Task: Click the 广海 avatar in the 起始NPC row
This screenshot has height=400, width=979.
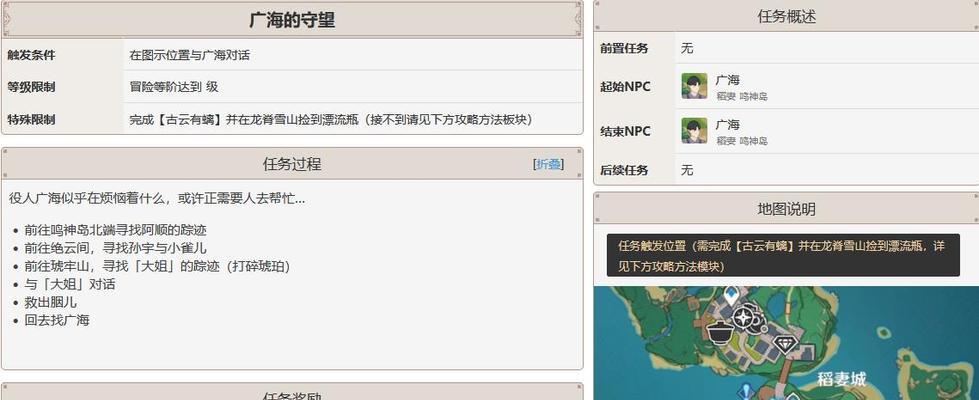Action: pyautogui.click(x=694, y=86)
